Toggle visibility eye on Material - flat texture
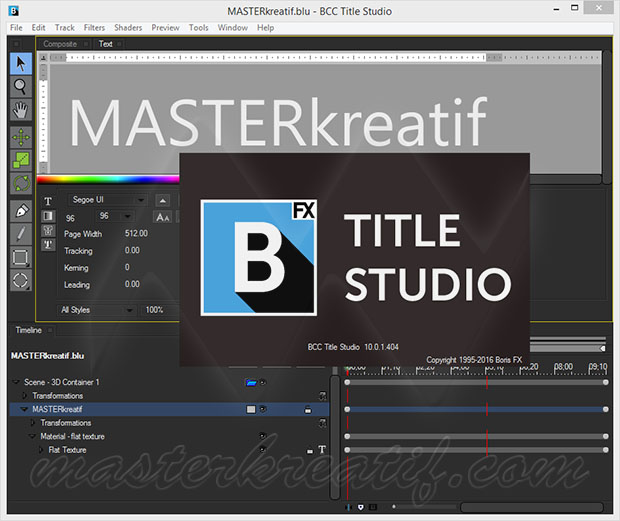 point(263,436)
